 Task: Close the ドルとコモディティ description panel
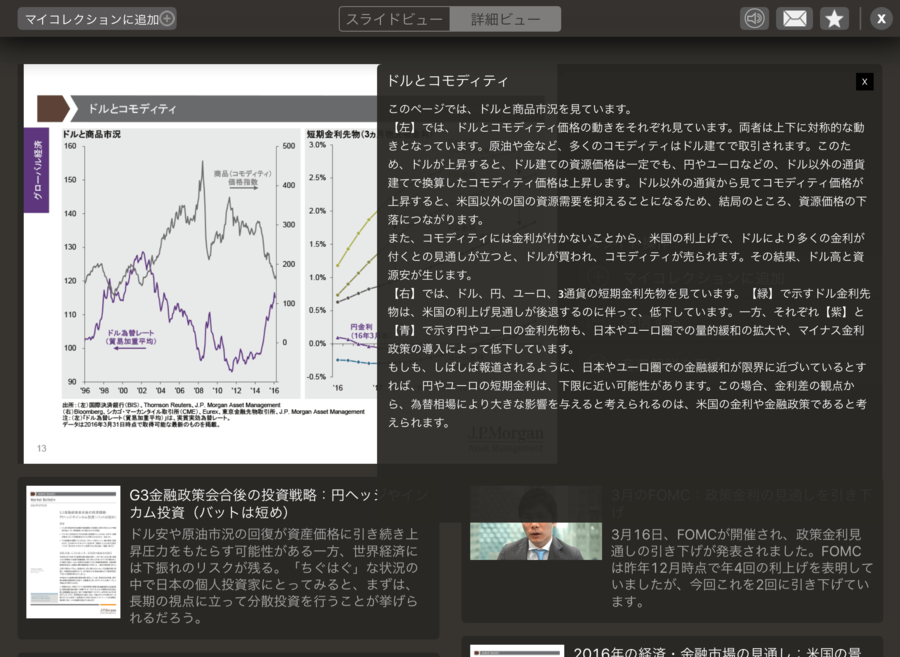coord(865,81)
